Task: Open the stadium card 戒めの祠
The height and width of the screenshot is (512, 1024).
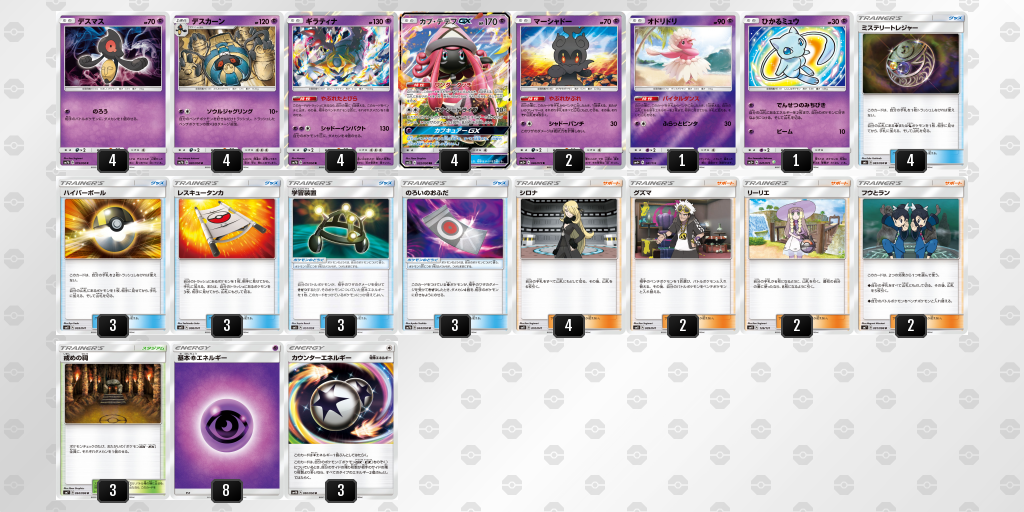Action: pyautogui.click(x=112, y=422)
